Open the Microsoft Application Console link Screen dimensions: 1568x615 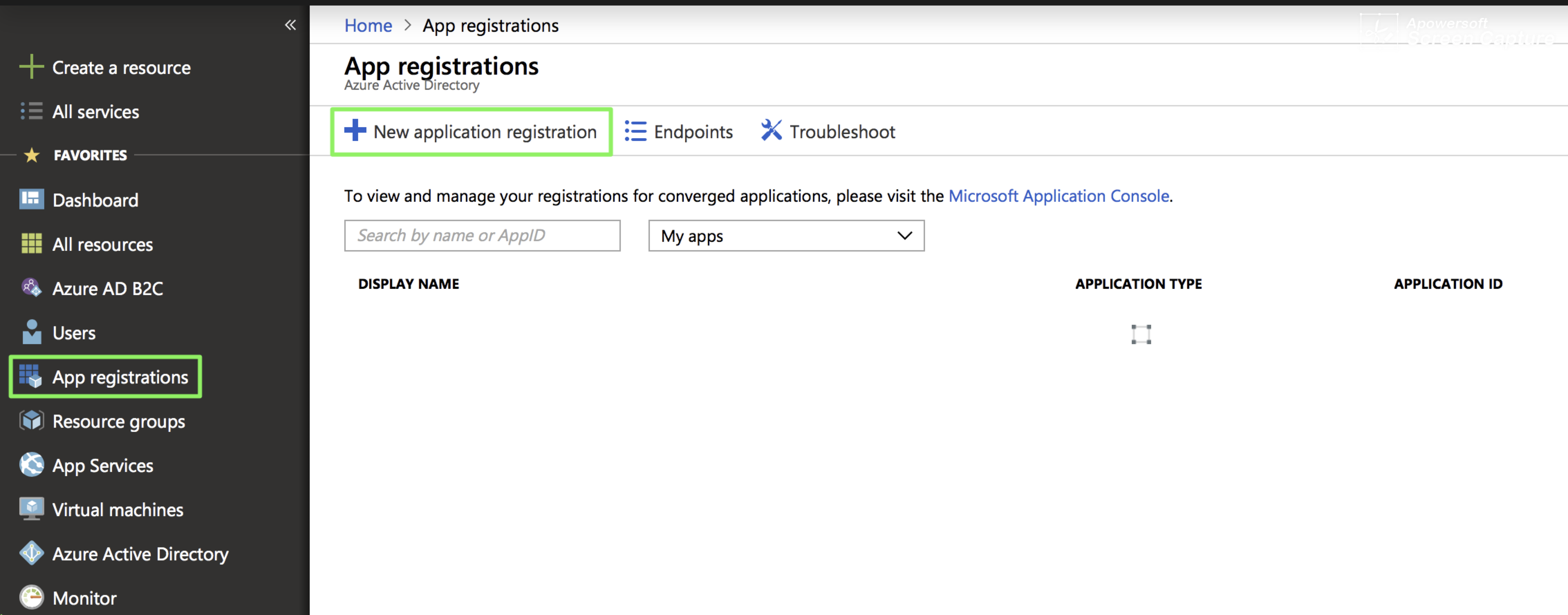coord(1059,196)
